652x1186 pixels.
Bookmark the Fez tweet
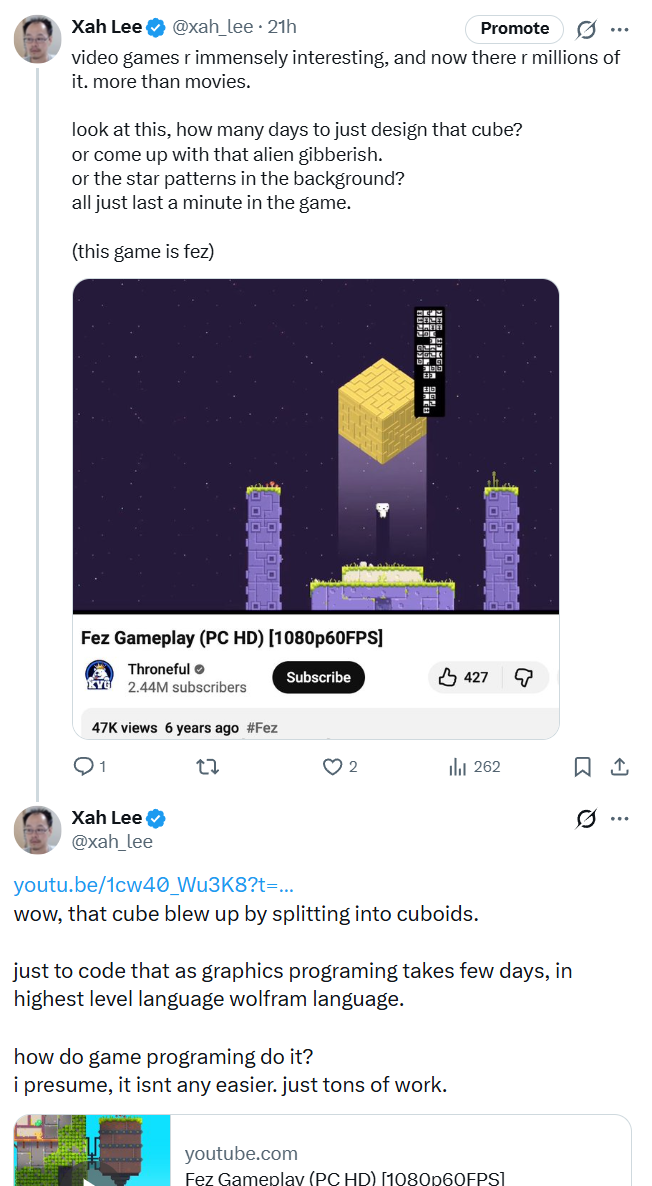point(582,766)
